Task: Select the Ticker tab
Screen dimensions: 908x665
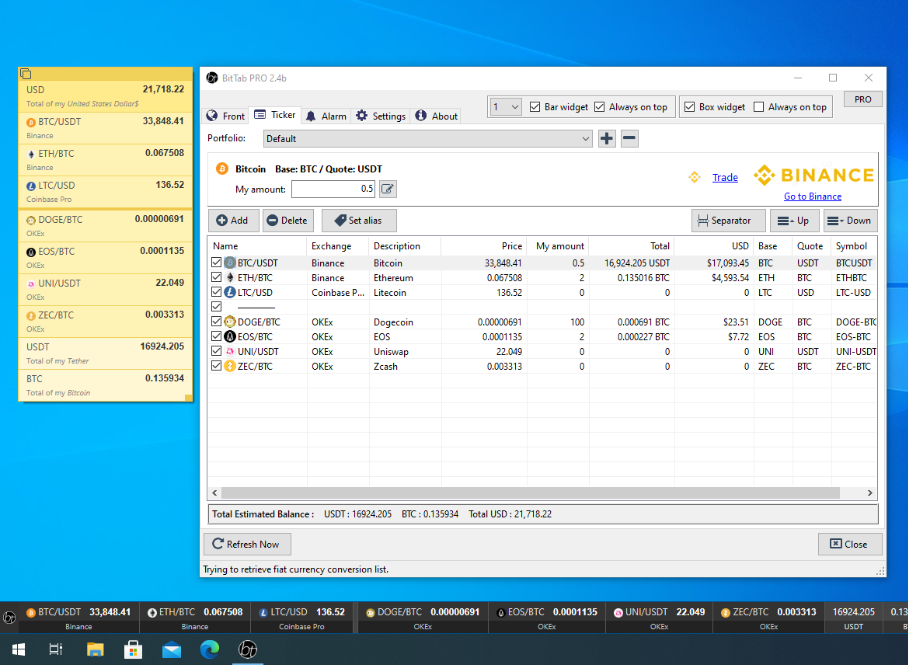Action: (275, 115)
